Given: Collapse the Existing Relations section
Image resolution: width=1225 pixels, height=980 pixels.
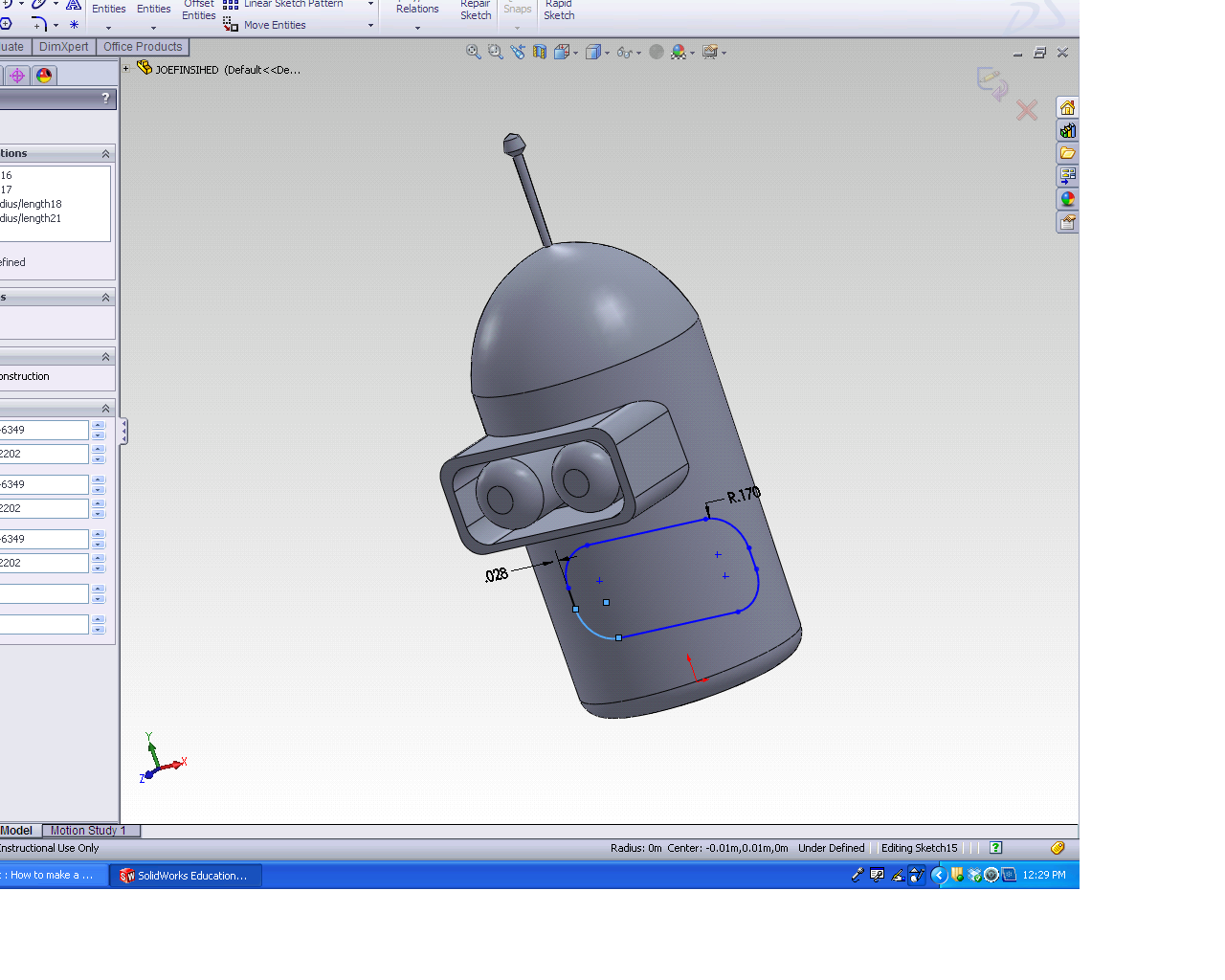Looking at the screenshot, I should coord(105,154).
